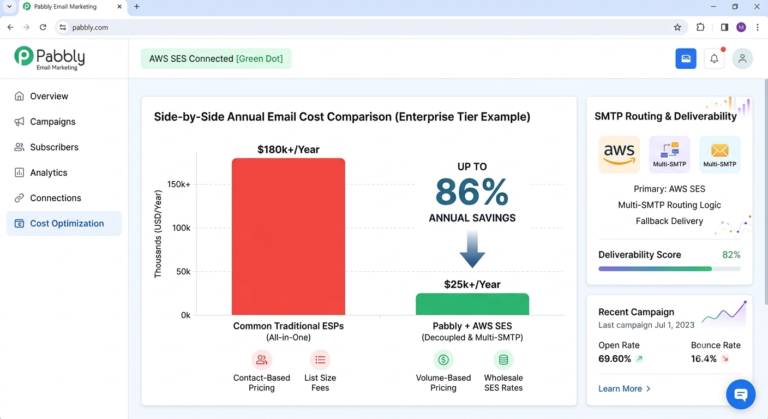This screenshot has height=419, width=768.
Task: Click the Wholesale SES Rates icon
Action: click(x=503, y=360)
